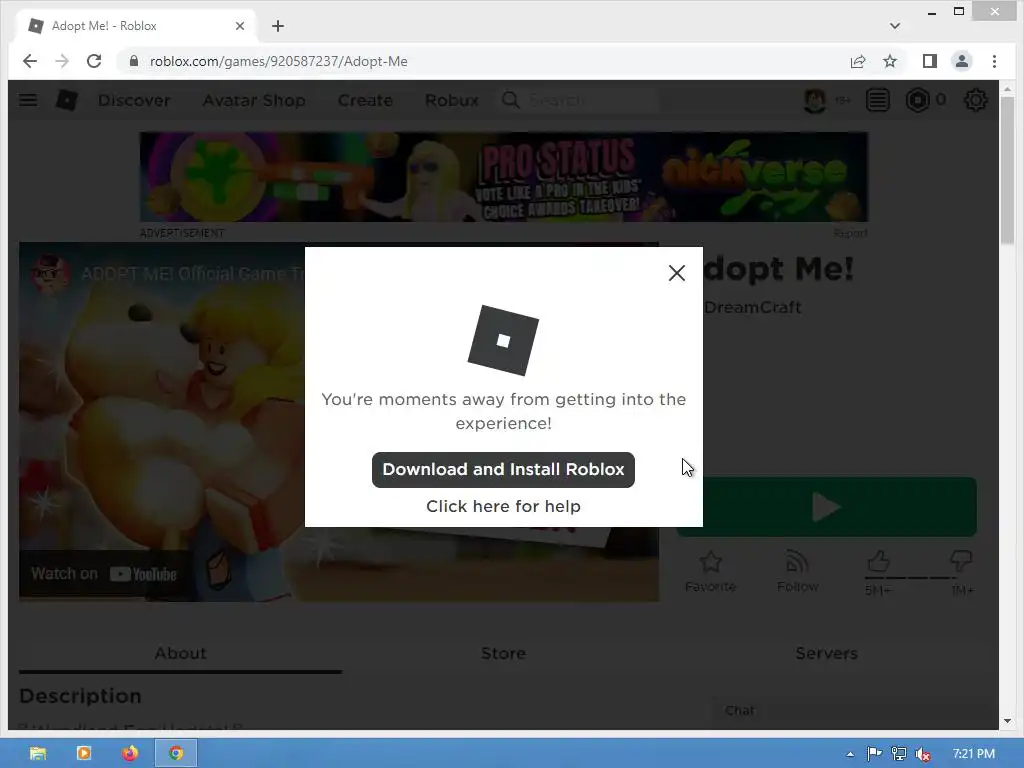Open the user avatar profile icon
Image resolution: width=1024 pixels, height=768 pixels.
pyautogui.click(x=815, y=101)
